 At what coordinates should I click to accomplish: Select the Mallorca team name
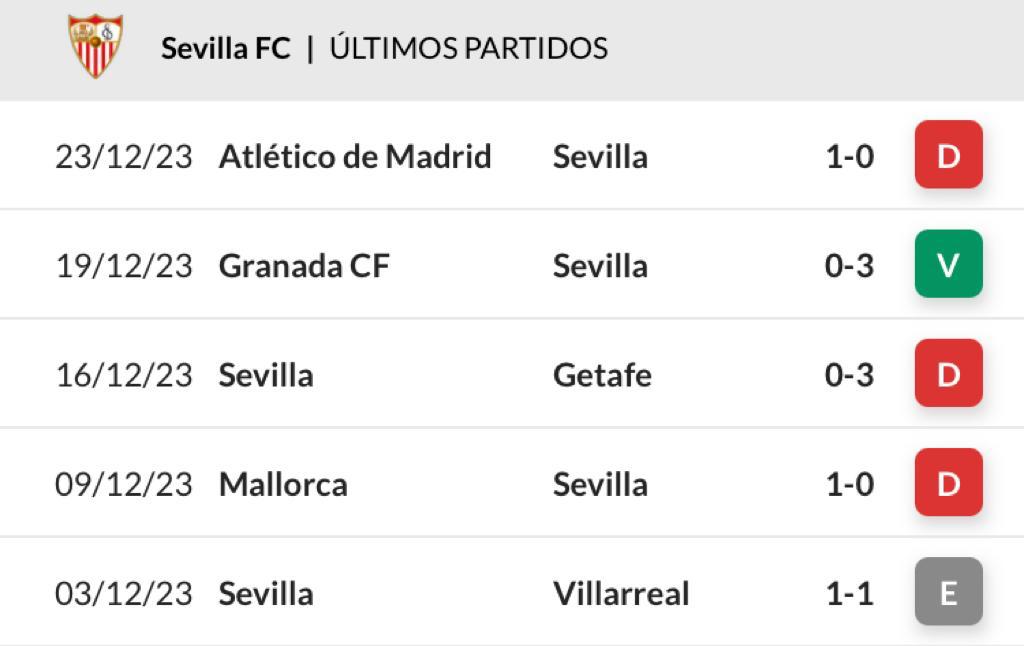tap(283, 485)
